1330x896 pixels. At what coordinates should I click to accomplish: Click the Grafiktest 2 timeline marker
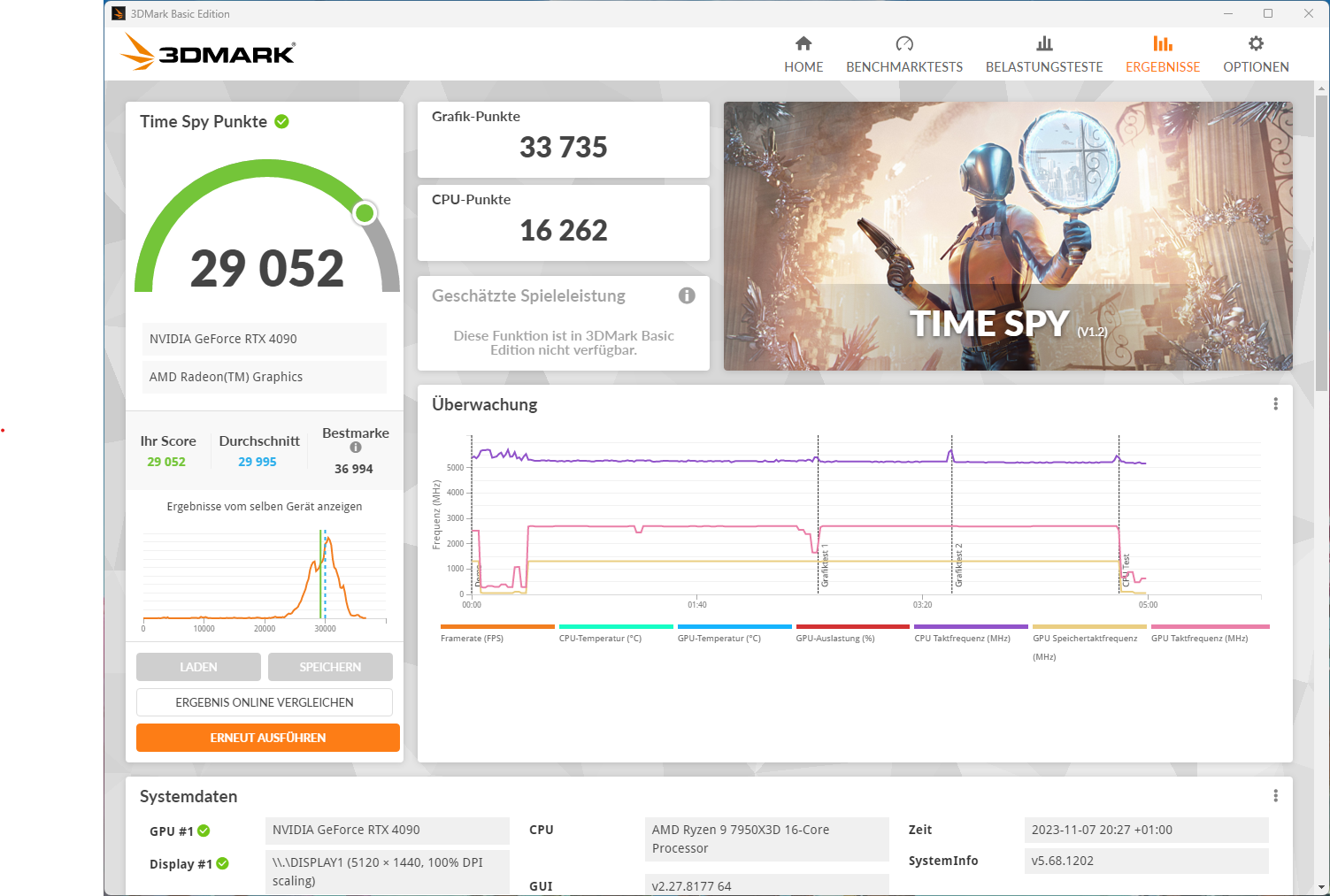[x=958, y=566]
